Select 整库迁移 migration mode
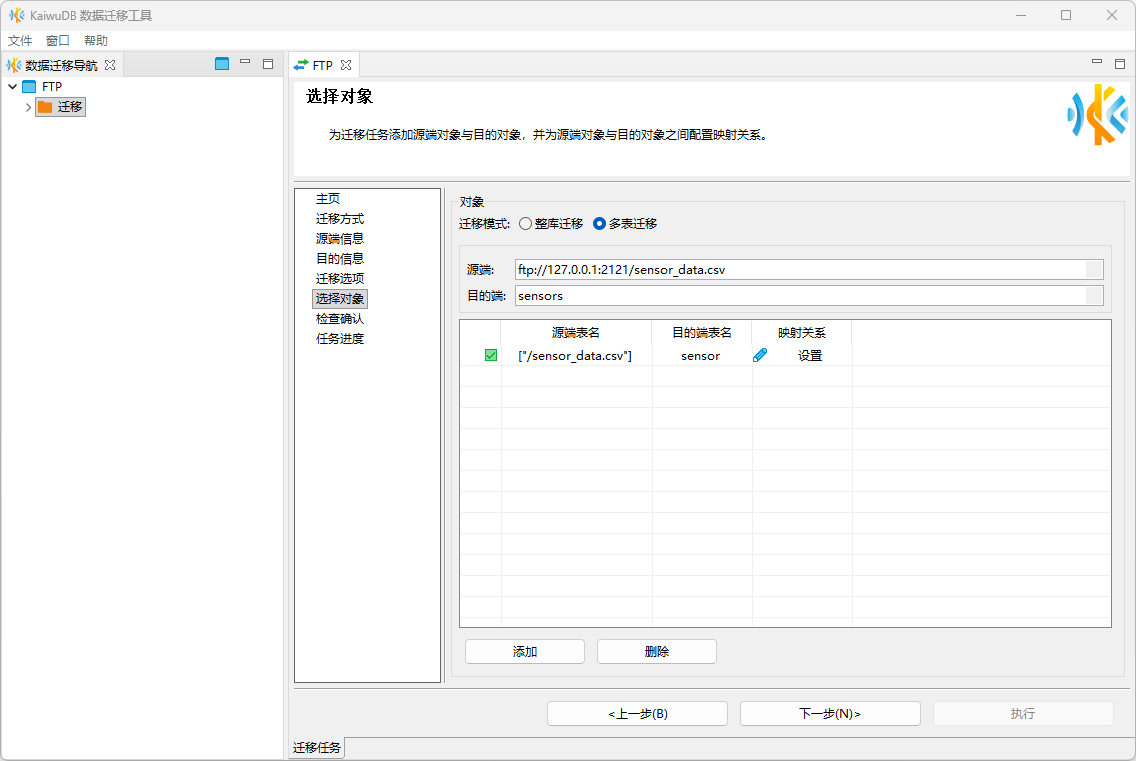 click(x=526, y=224)
